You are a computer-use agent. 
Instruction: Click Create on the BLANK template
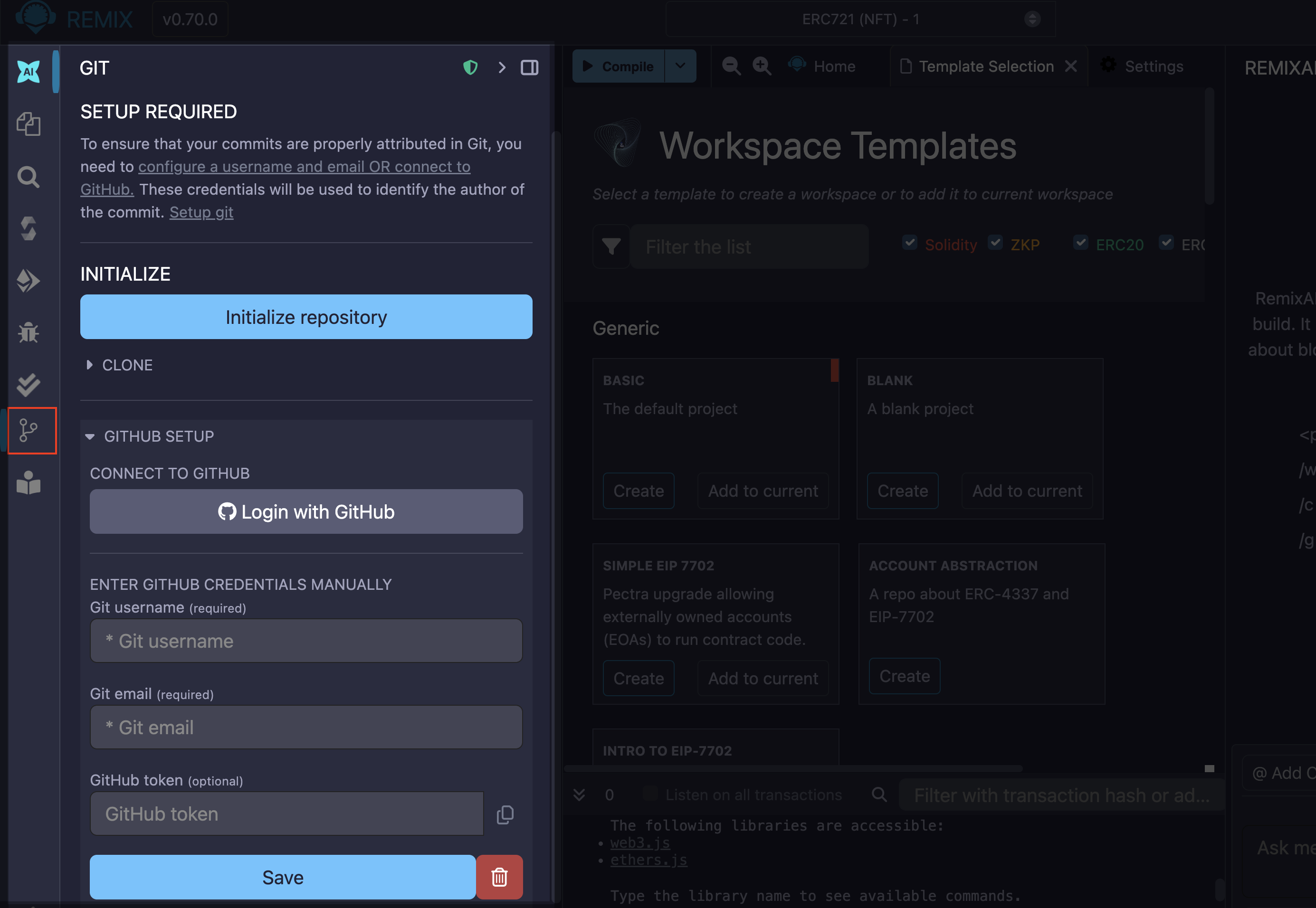click(x=903, y=491)
